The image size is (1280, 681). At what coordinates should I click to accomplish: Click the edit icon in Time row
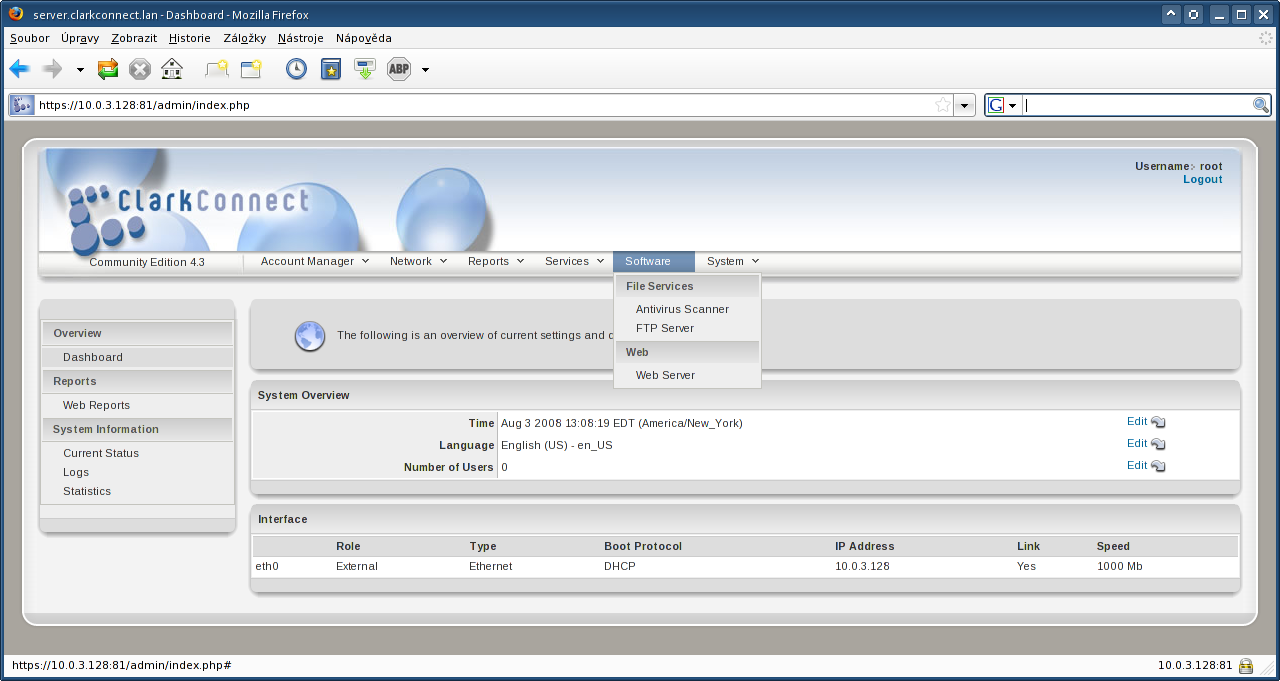[1159, 422]
